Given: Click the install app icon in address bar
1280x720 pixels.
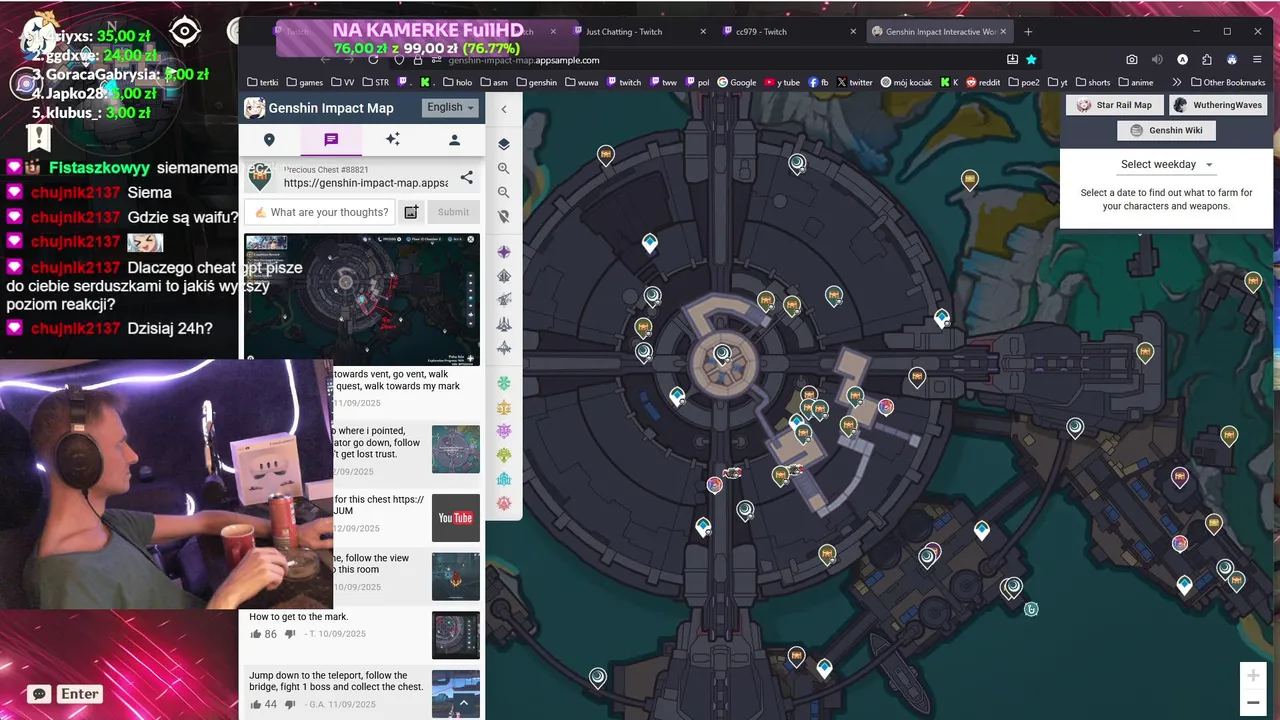Looking at the screenshot, I should point(1012,60).
